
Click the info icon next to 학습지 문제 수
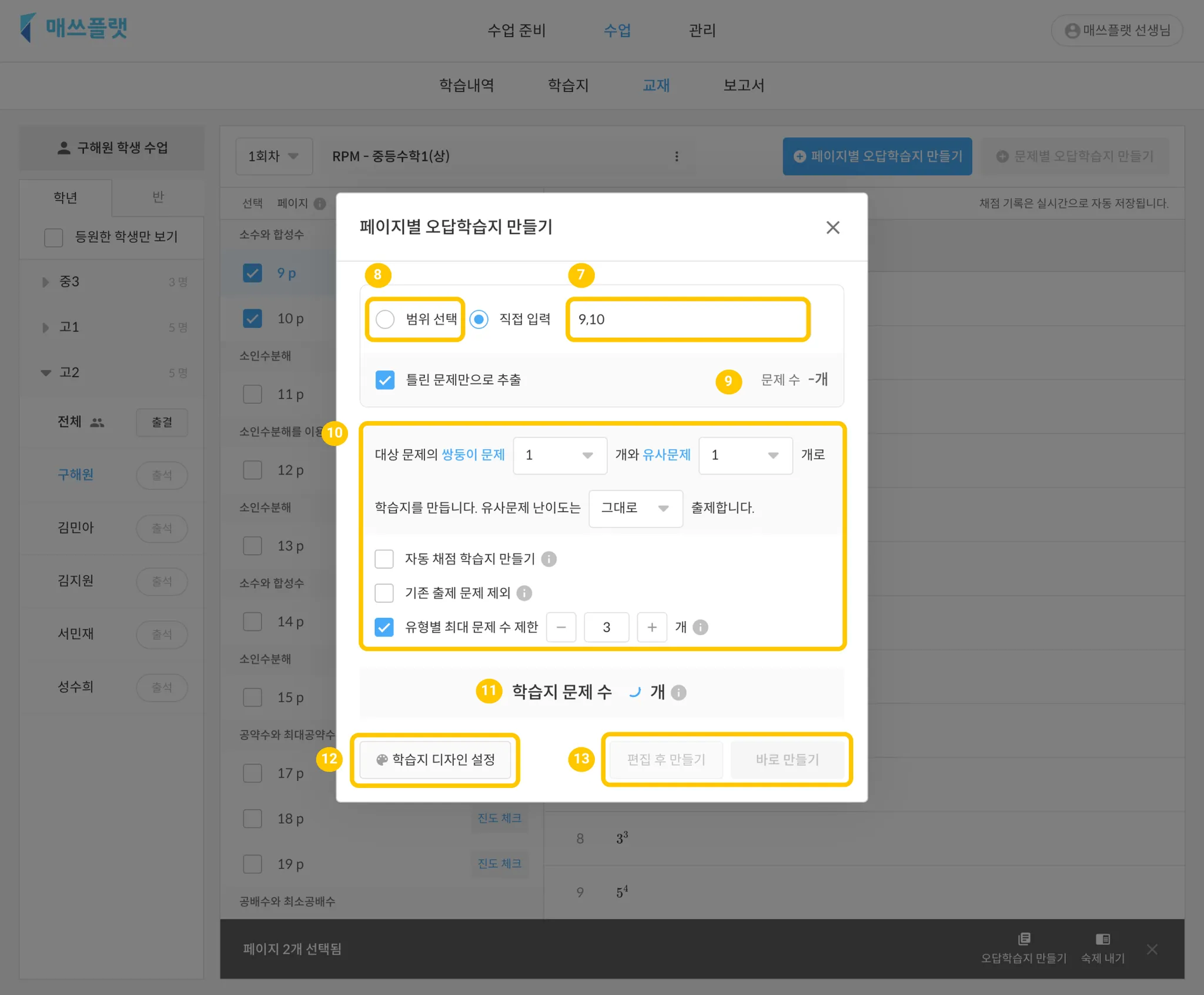click(x=678, y=692)
